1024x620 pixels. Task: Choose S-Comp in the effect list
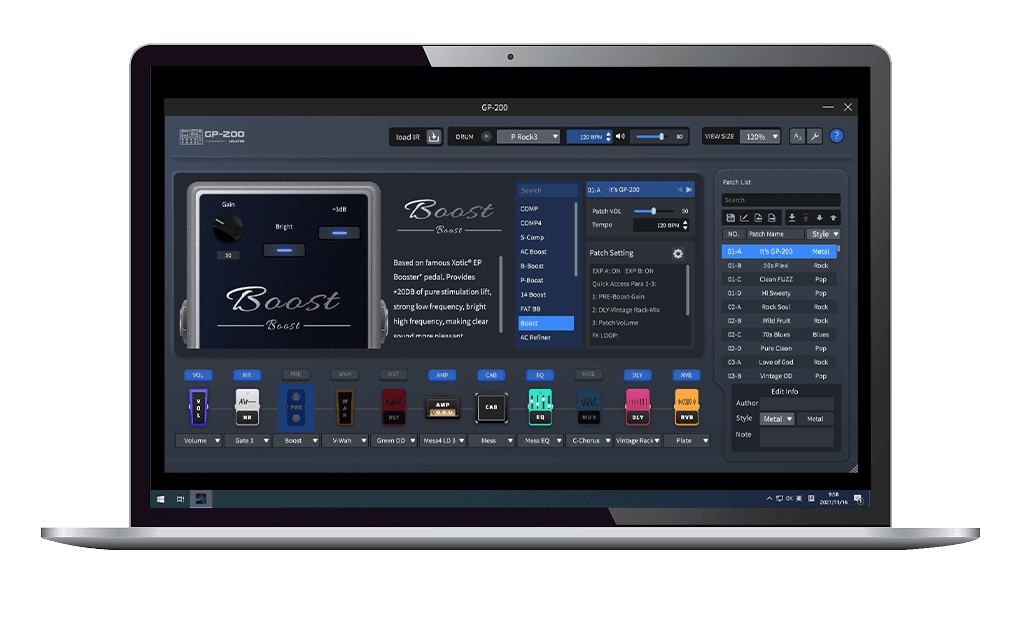(532, 237)
